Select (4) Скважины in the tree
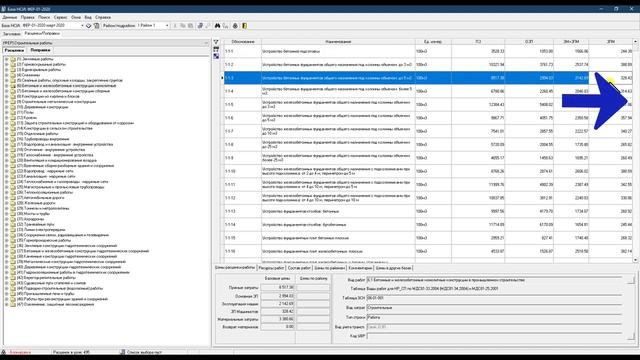 28,75
